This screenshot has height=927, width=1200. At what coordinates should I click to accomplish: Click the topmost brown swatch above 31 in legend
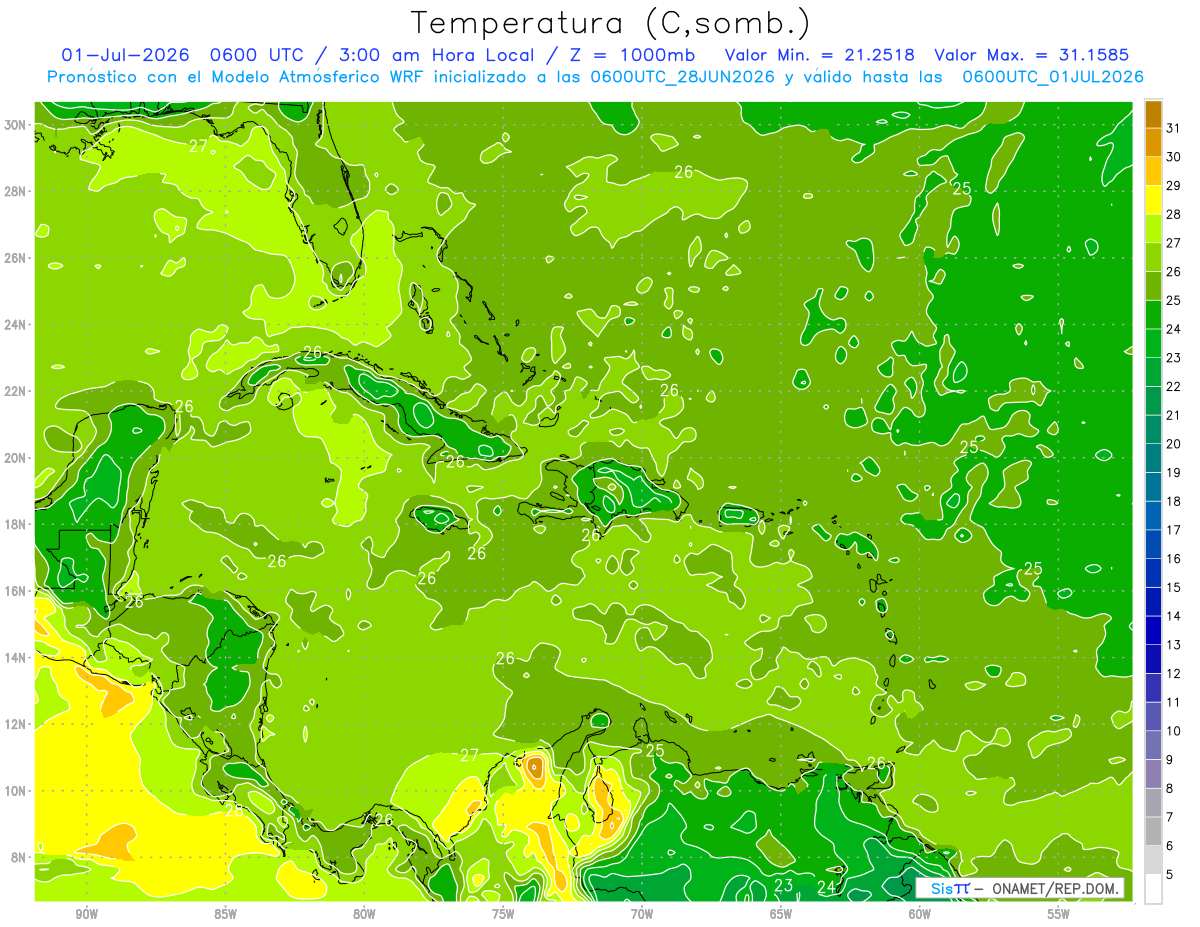coord(1153,113)
